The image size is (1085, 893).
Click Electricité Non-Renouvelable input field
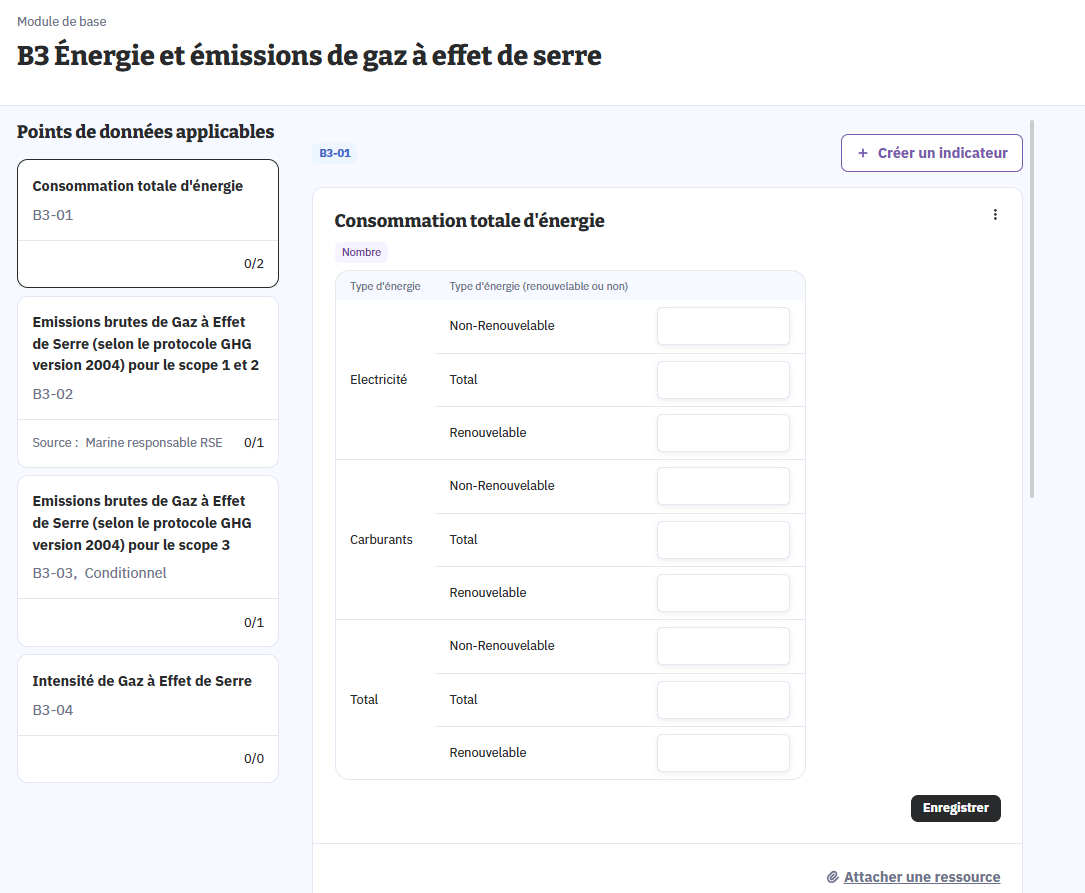click(x=723, y=326)
